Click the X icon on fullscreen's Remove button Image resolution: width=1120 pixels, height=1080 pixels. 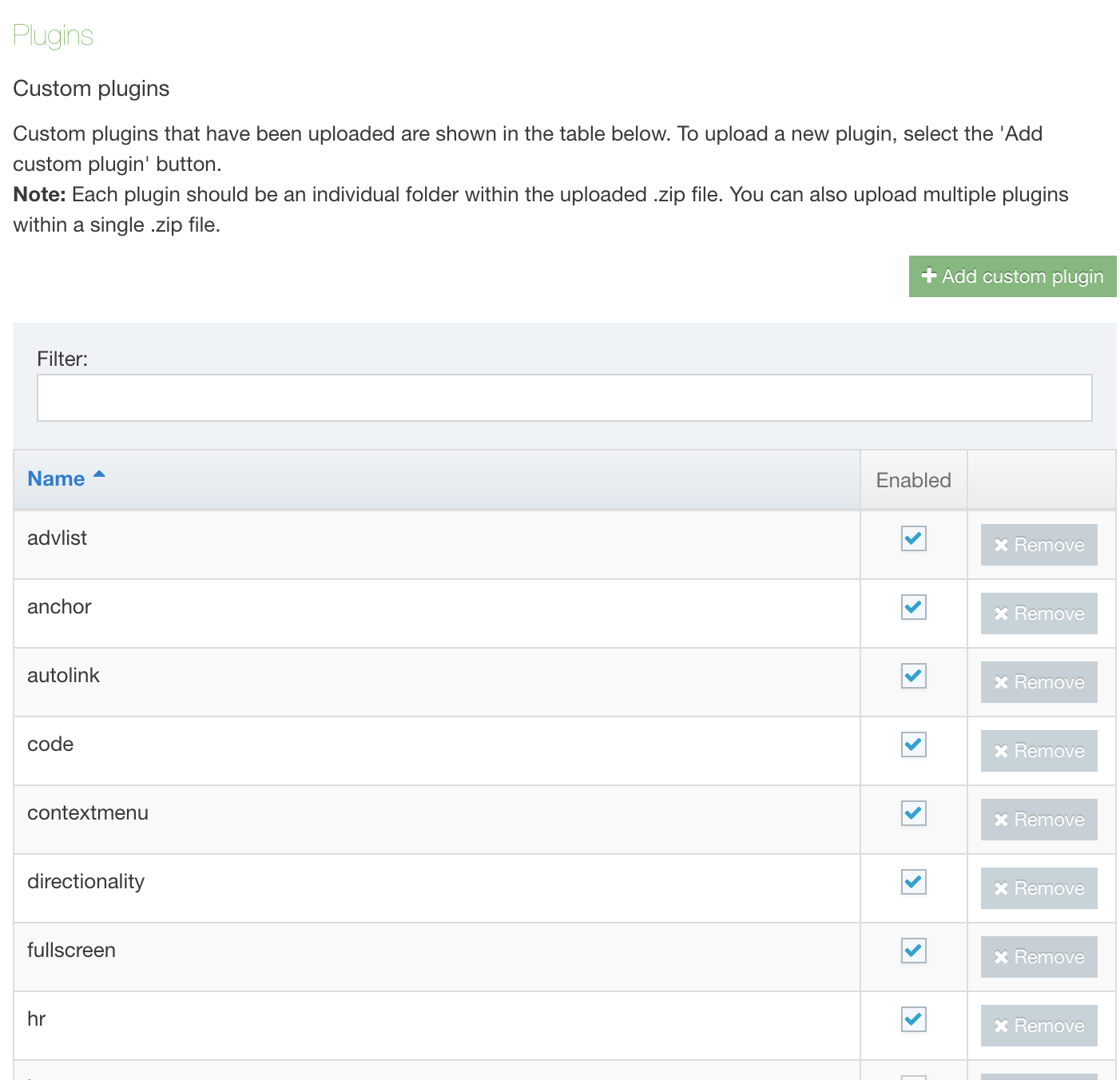tap(1000, 957)
